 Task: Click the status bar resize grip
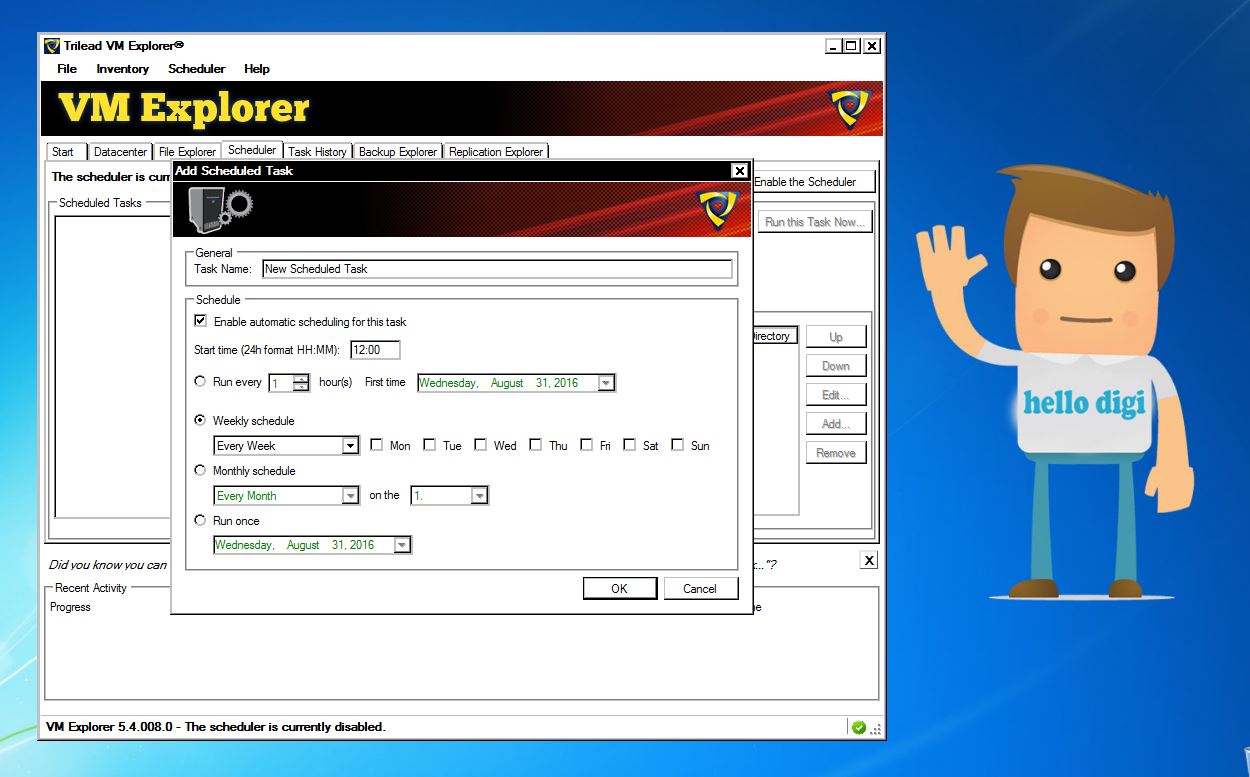[876, 729]
